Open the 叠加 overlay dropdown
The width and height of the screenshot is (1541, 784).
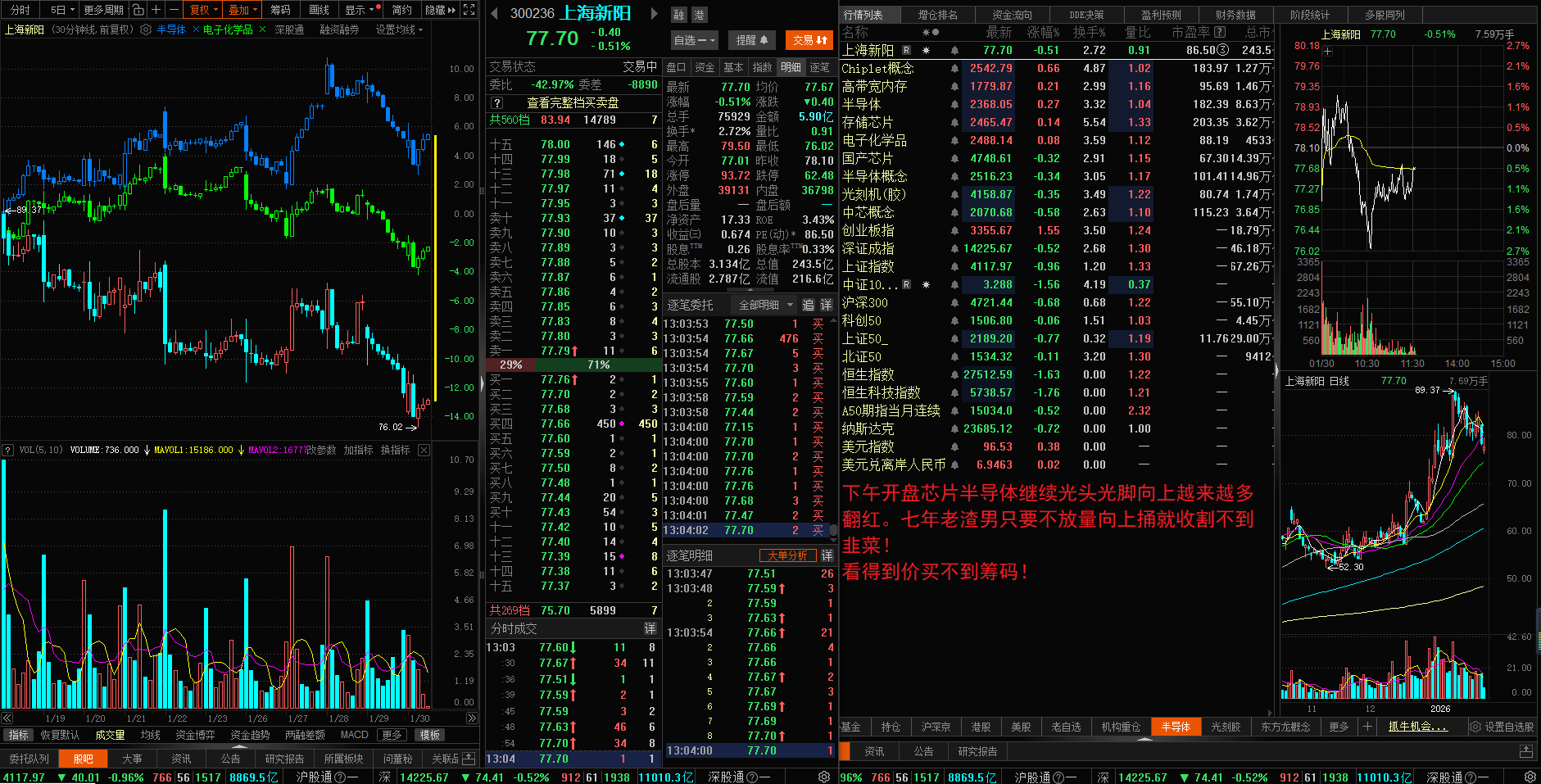242,10
